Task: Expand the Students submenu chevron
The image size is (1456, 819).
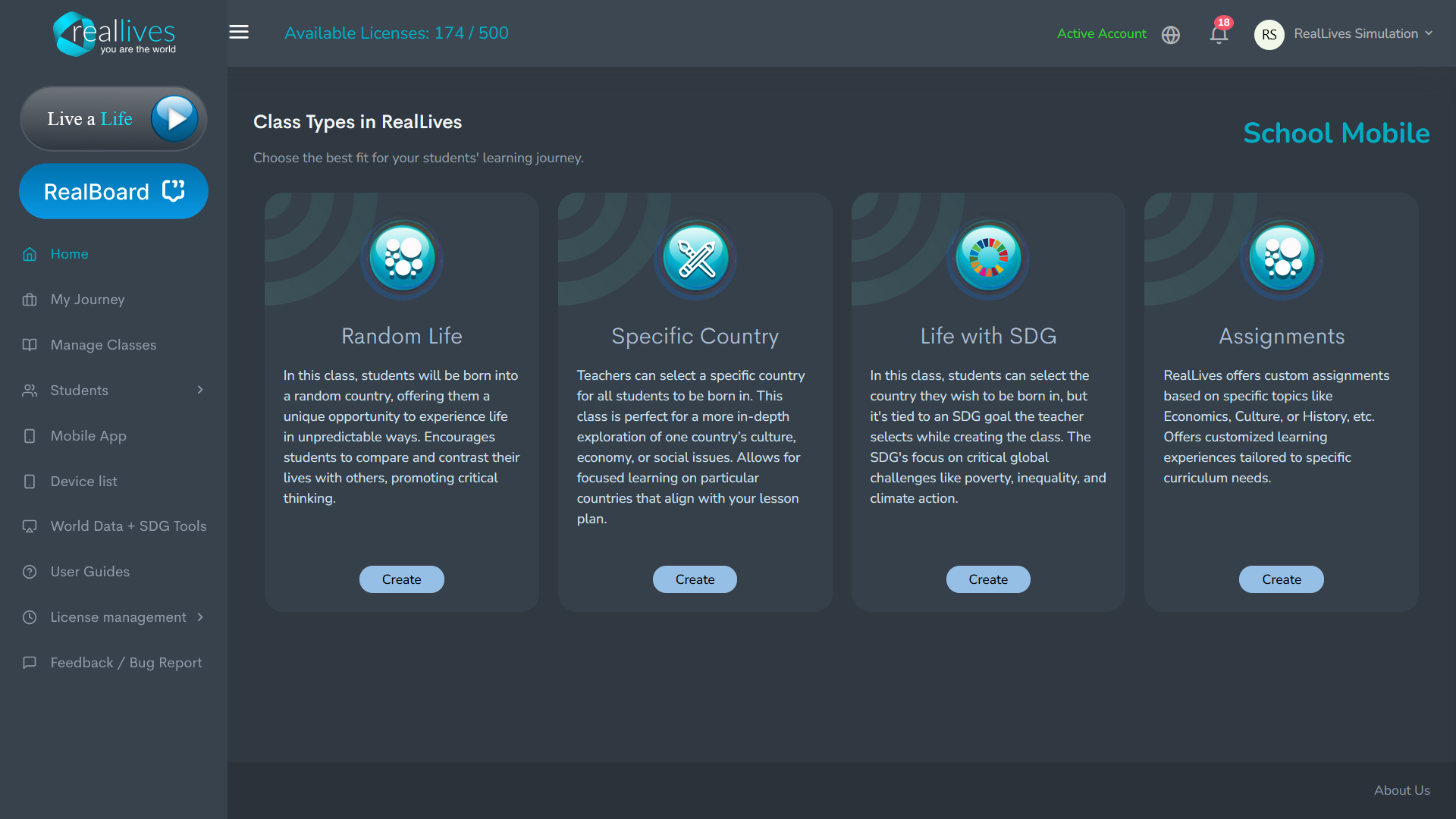Action: click(x=200, y=390)
